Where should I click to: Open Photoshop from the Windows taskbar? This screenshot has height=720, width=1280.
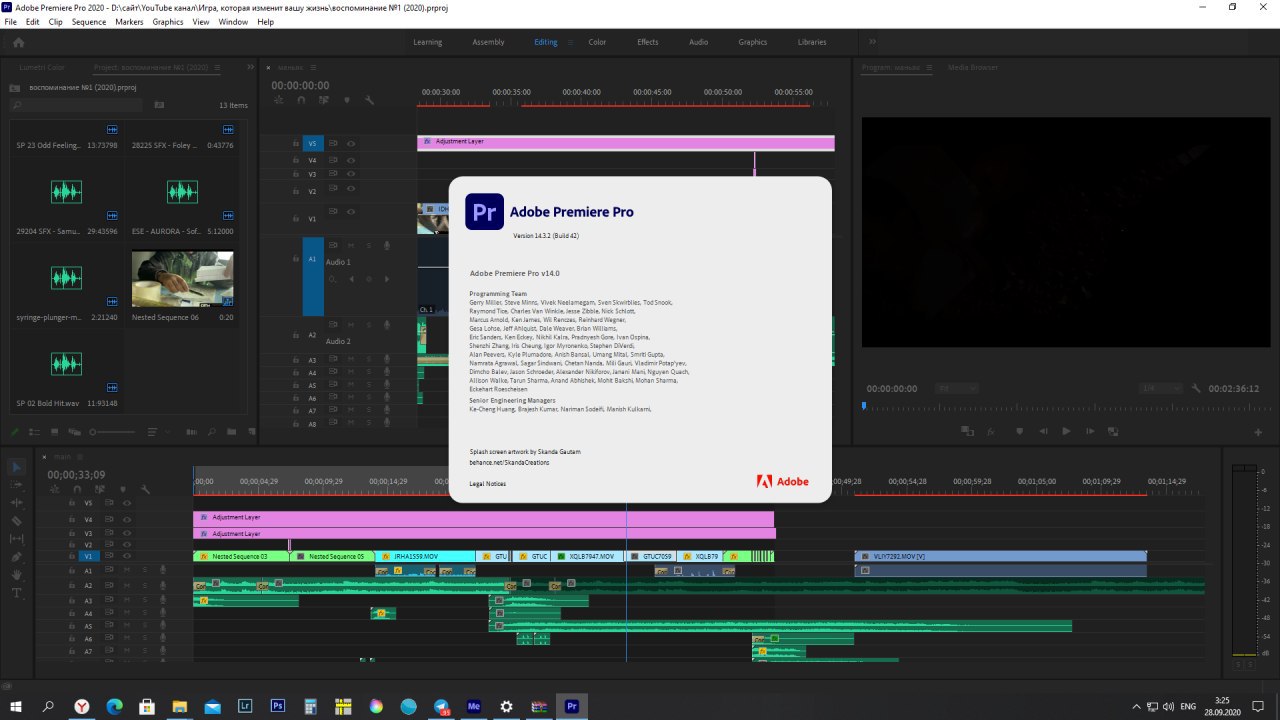[x=278, y=706]
